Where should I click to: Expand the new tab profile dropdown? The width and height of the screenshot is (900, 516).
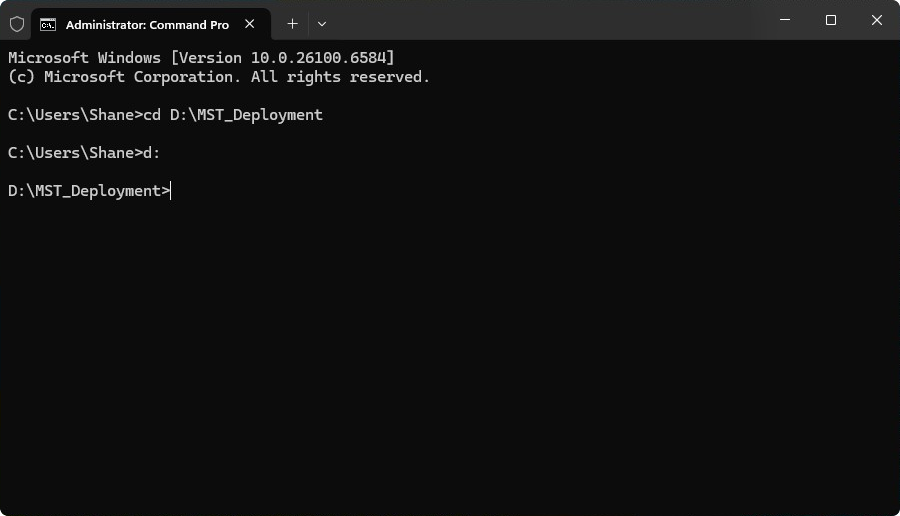click(x=321, y=23)
